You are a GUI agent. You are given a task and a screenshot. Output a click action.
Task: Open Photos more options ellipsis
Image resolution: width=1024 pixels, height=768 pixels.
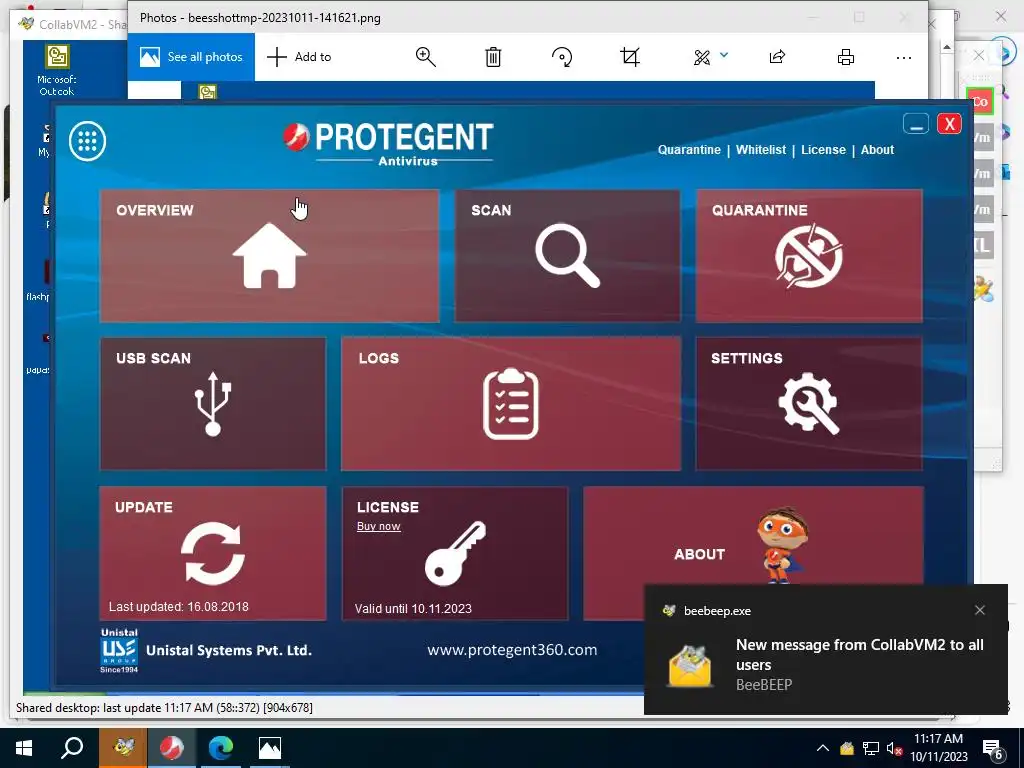(904, 57)
